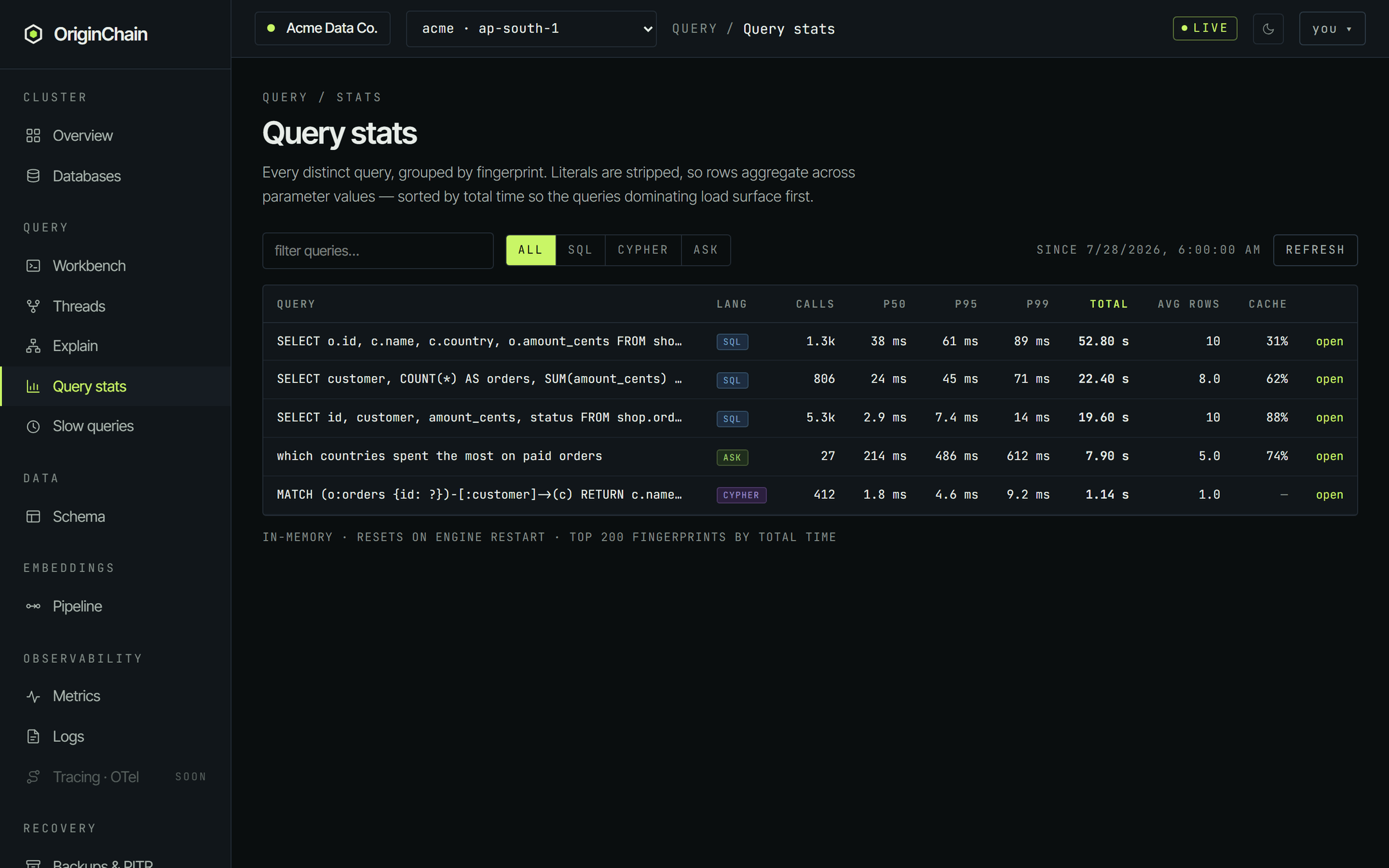
Task: Click the Databases cylinder icon
Action: [x=33, y=176]
